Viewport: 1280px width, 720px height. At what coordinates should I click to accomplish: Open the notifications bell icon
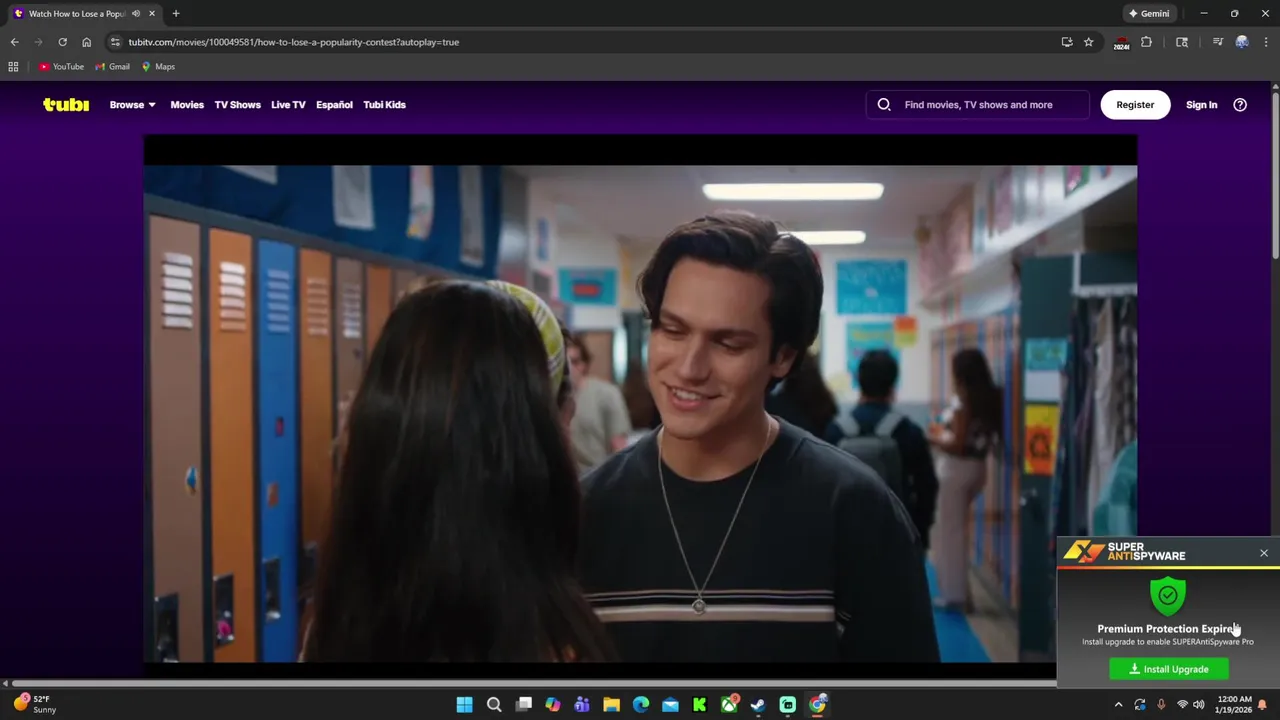(1263, 705)
